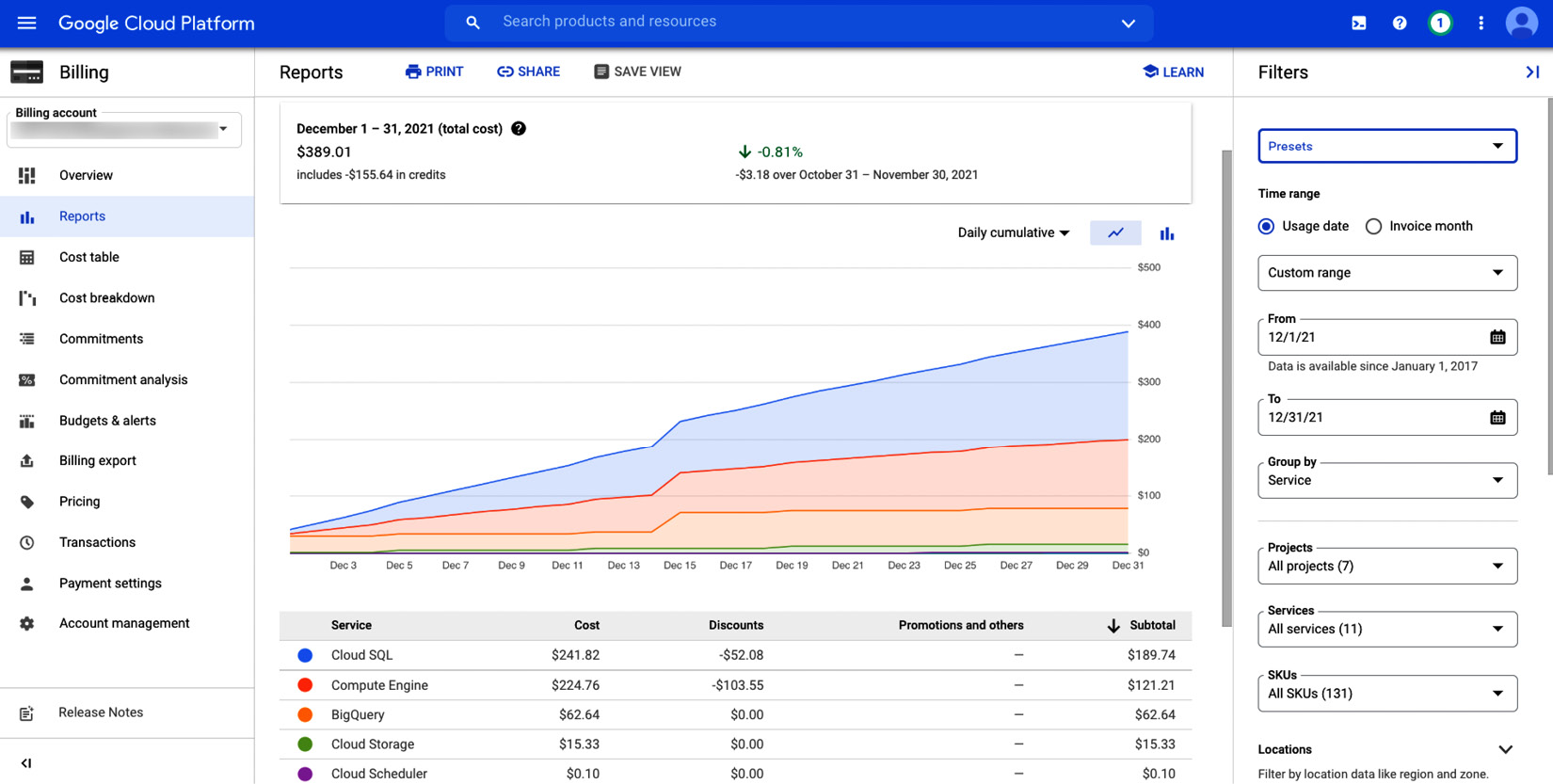Image resolution: width=1553 pixels, height=784 pixels.
Task: Click the Pricing tag icon
Action: [x=26, y=502]
